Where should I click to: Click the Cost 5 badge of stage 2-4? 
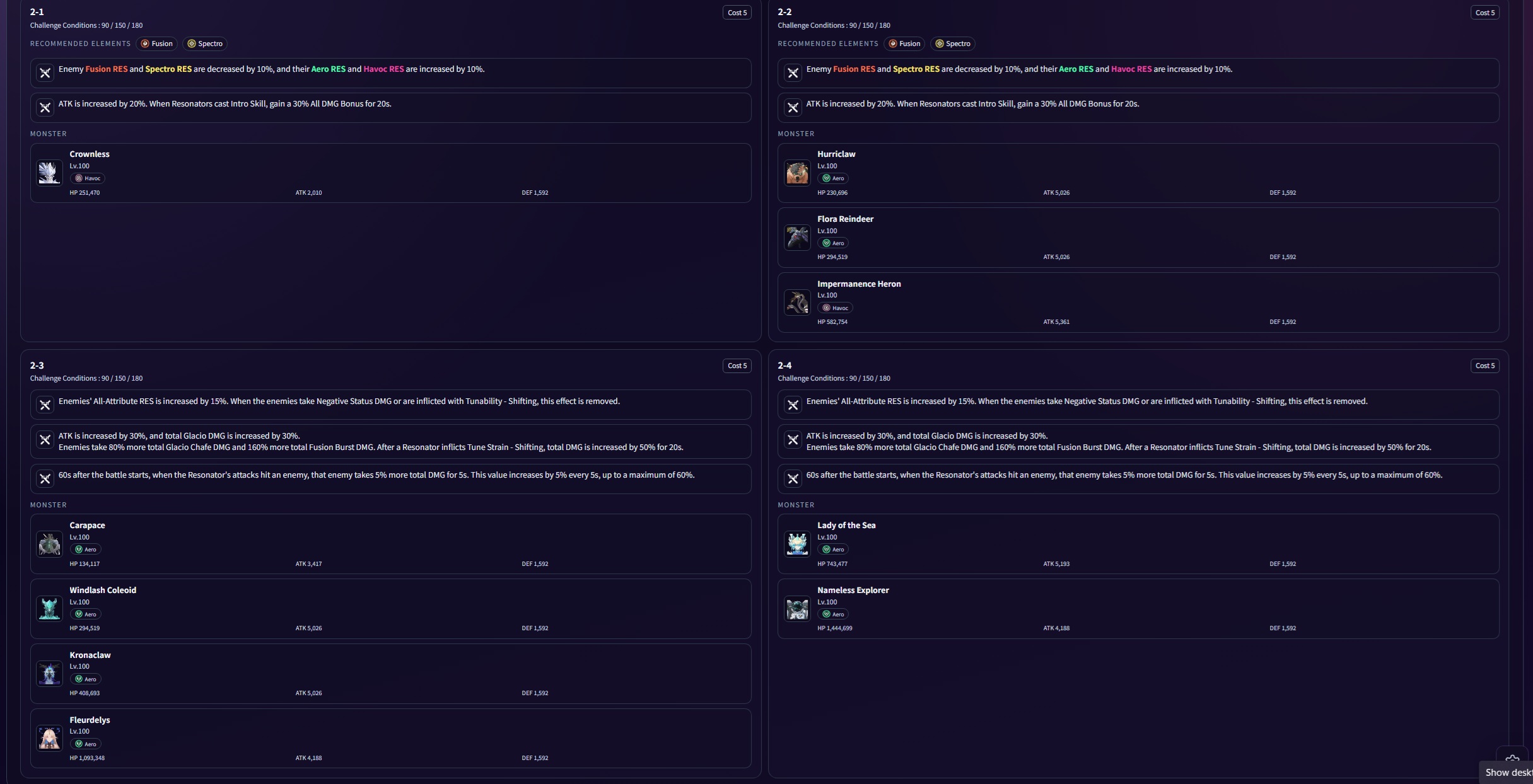[x=1484, y=366]
